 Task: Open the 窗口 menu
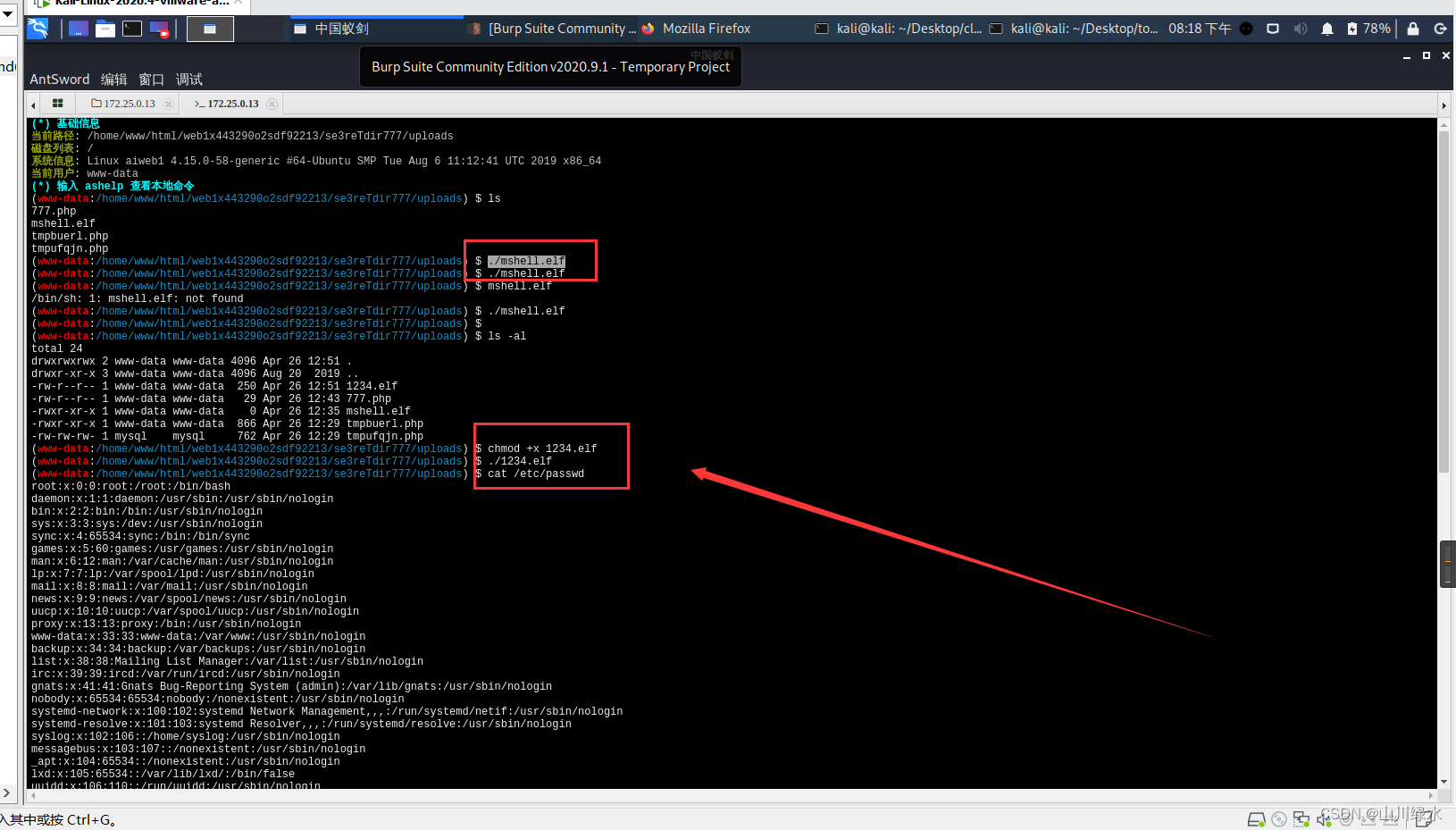click(152, 80)
